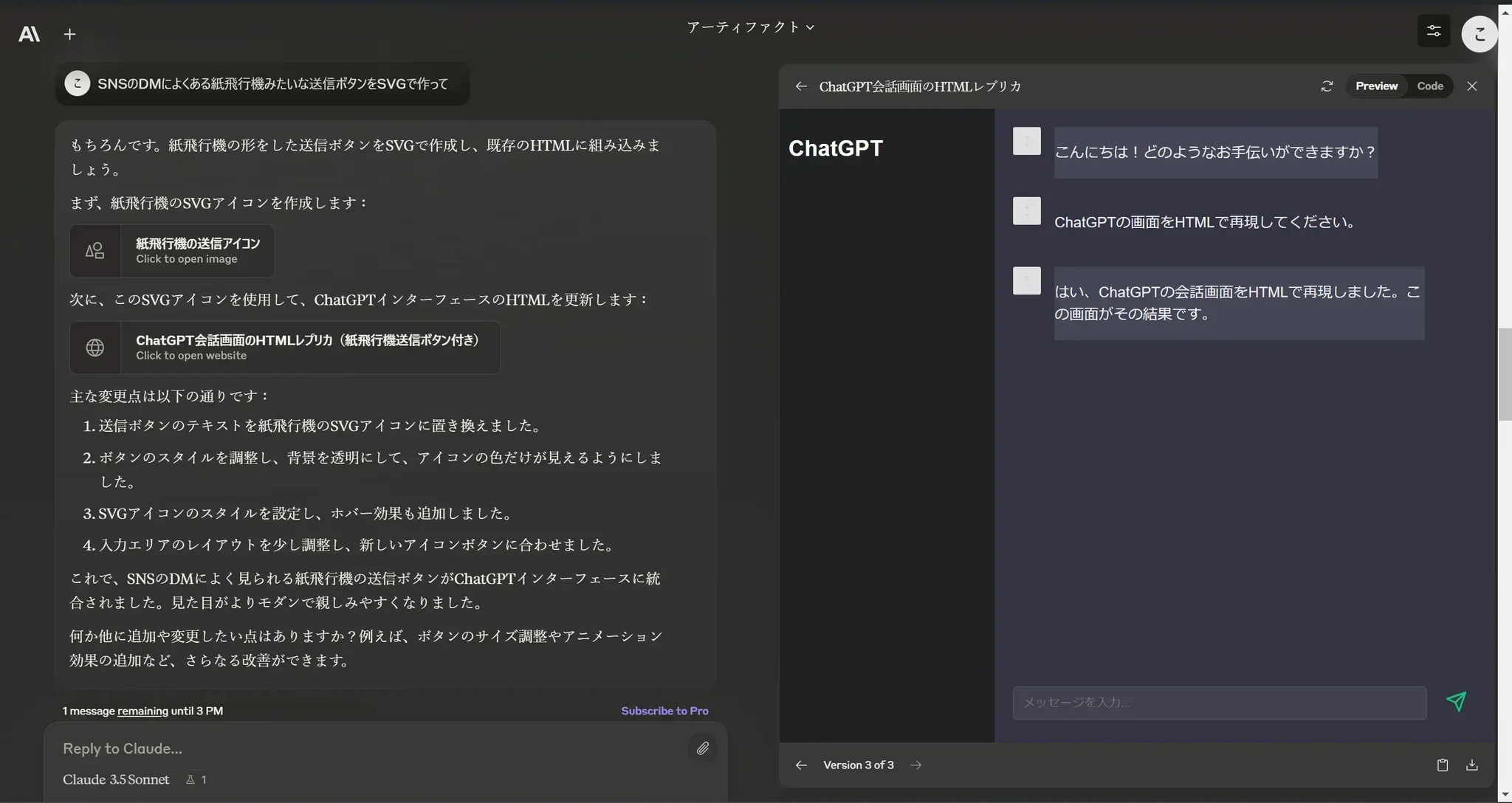Image resolution: width=1512 pixels, height=803 pixels.
Task: Start a new chat with plus icon
Action: [69, 34]
